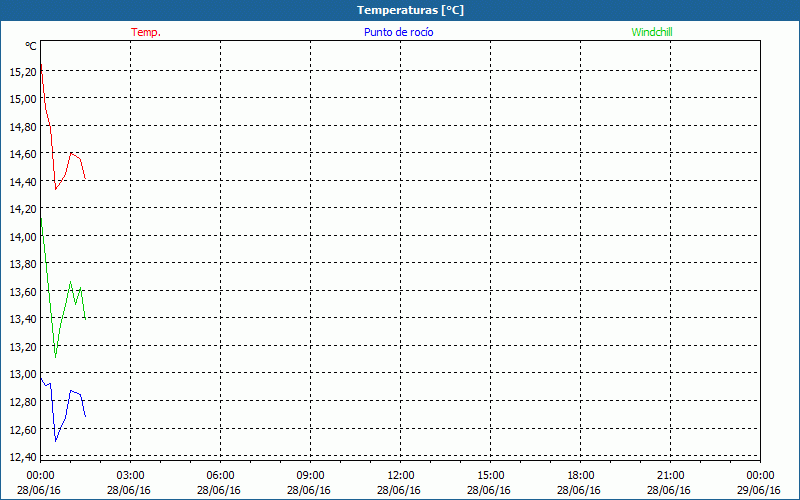Click the 13,80 y-axis value
The image size is (800, 500).
(x=23, y=264)
